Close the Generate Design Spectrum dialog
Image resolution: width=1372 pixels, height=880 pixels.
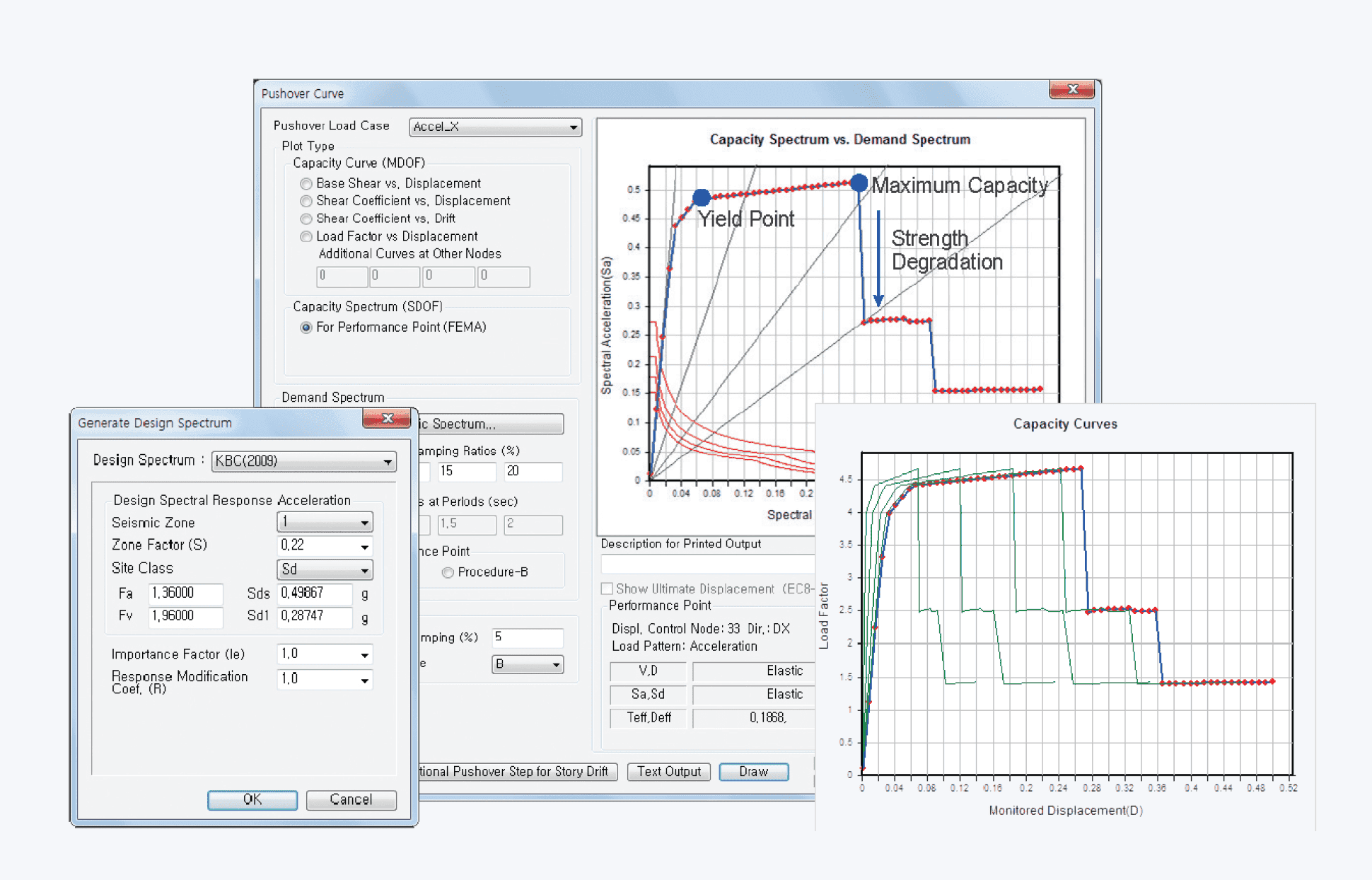click(387, 419)
